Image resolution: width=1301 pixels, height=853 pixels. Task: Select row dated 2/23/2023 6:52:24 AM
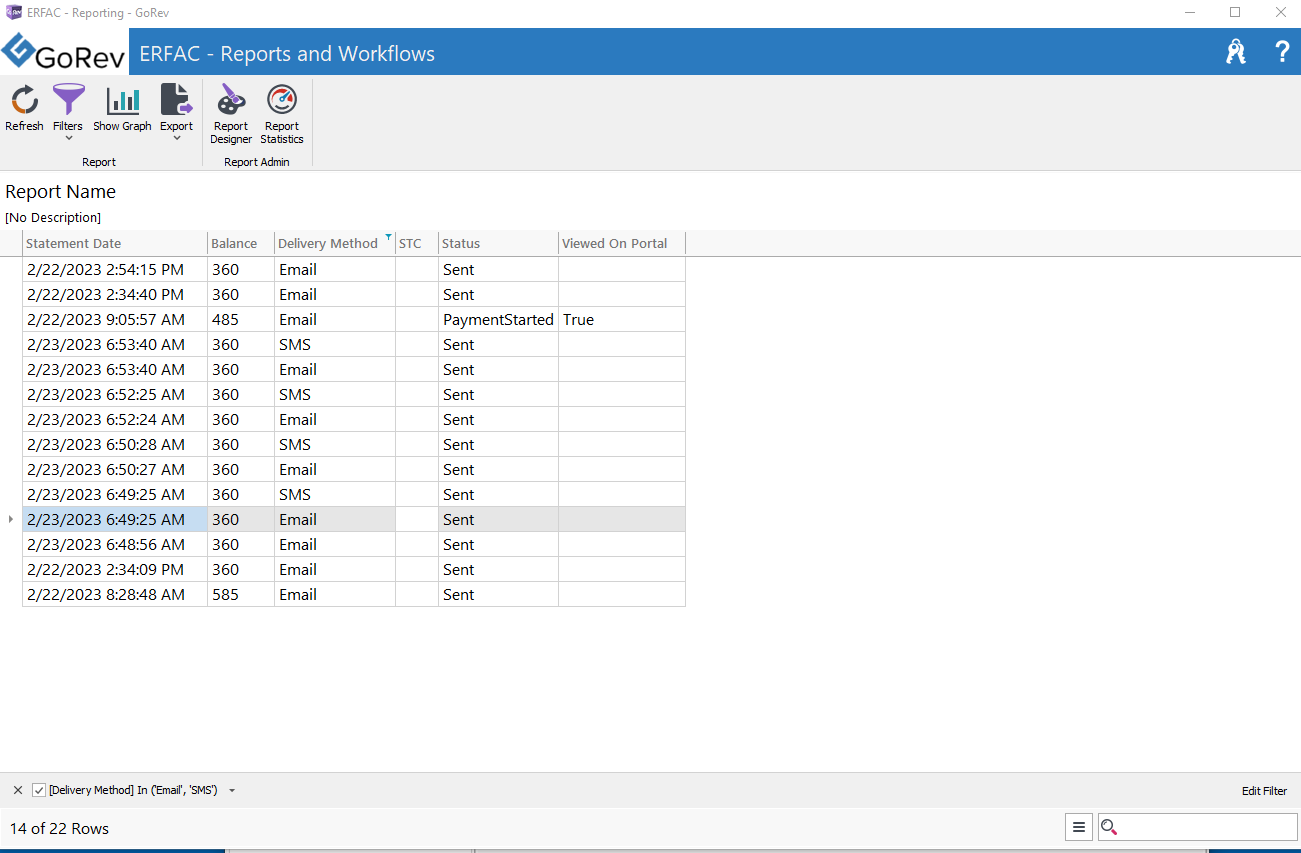tap(354, 420)
